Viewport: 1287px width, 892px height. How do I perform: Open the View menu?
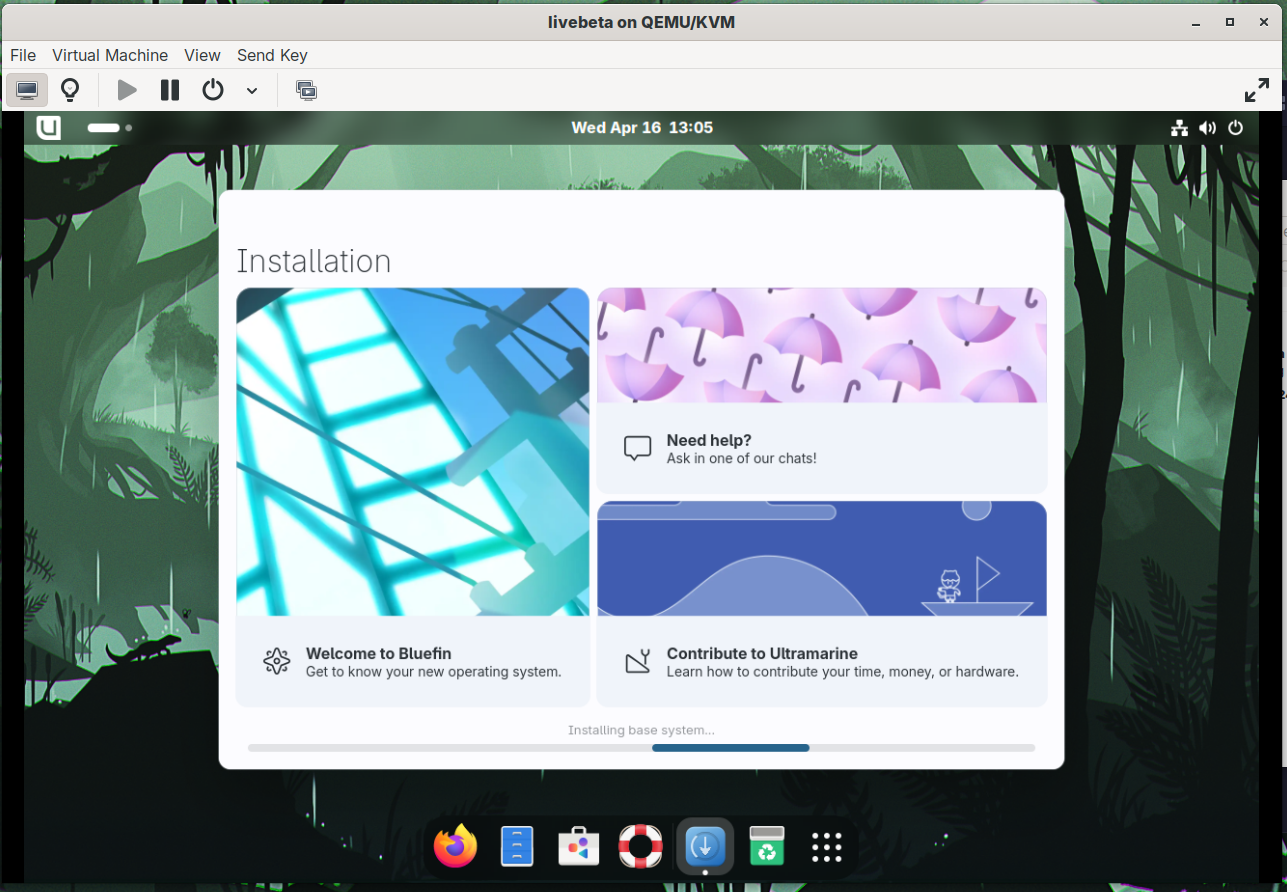click(x=202, y=55)
